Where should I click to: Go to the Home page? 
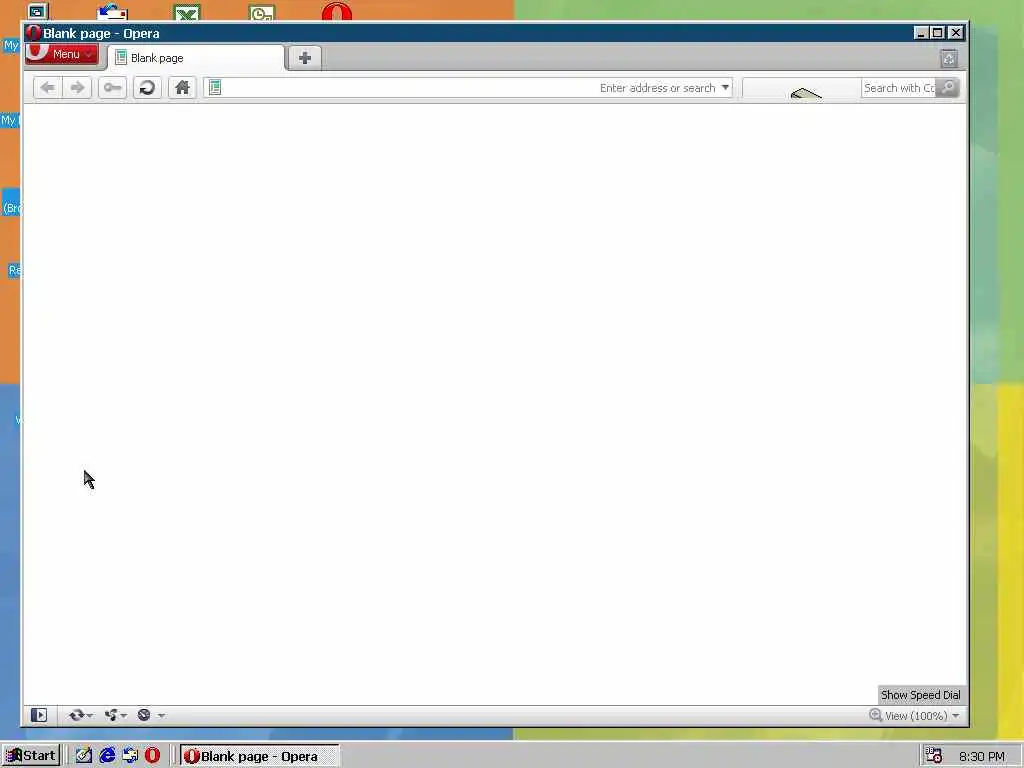coord(182,88)
